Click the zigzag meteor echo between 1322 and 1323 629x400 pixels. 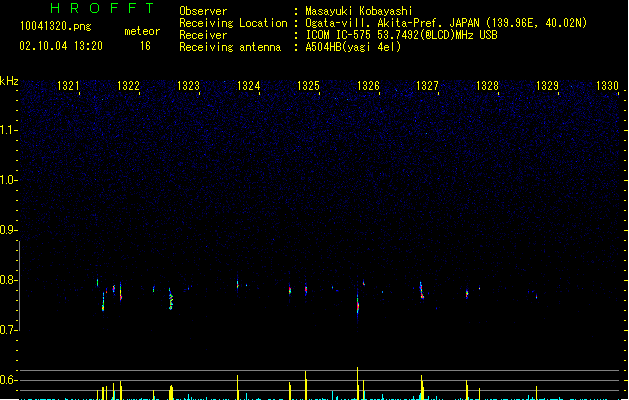[x=171, y=300]
